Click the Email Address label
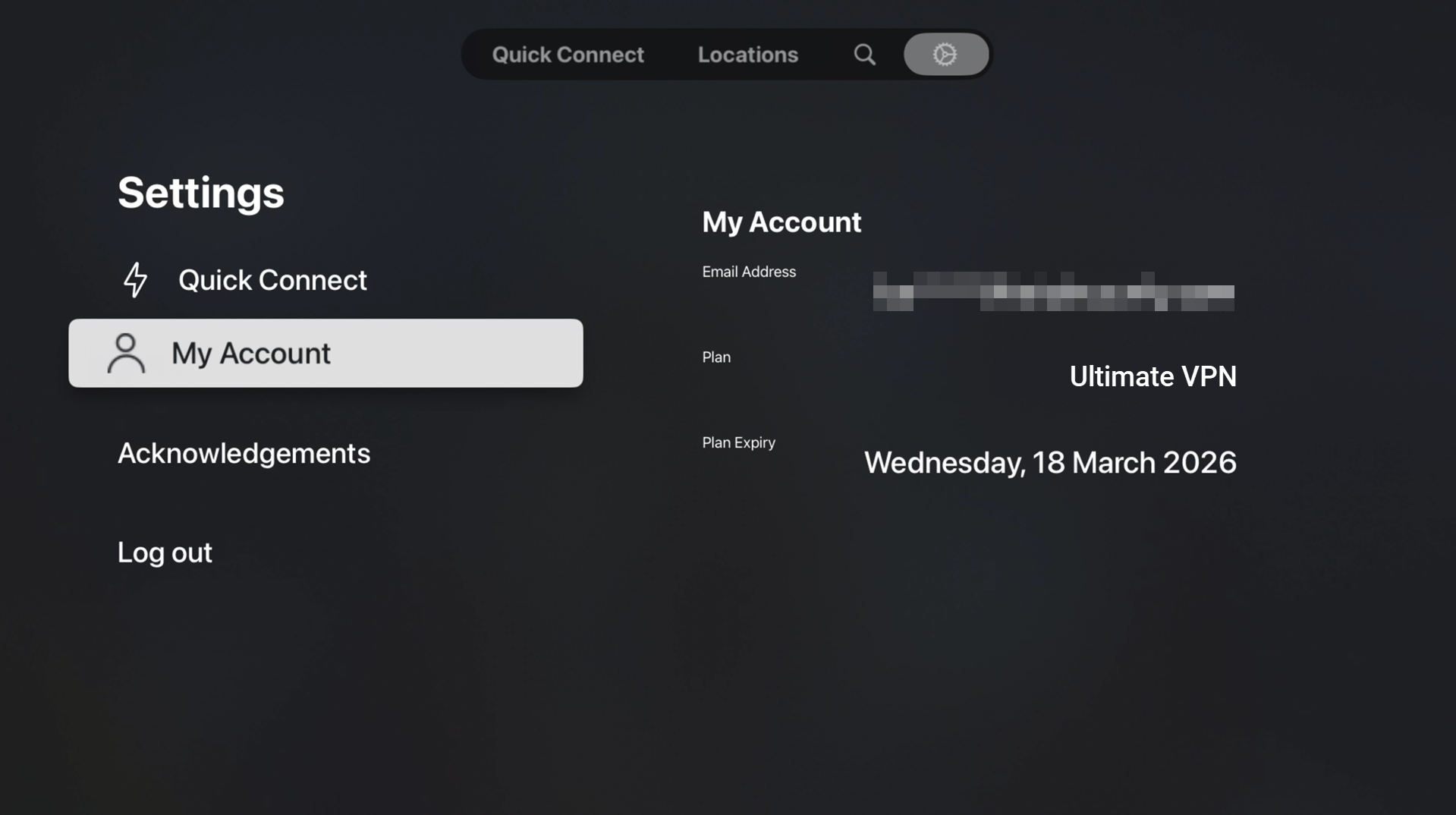 coord(748,272)
